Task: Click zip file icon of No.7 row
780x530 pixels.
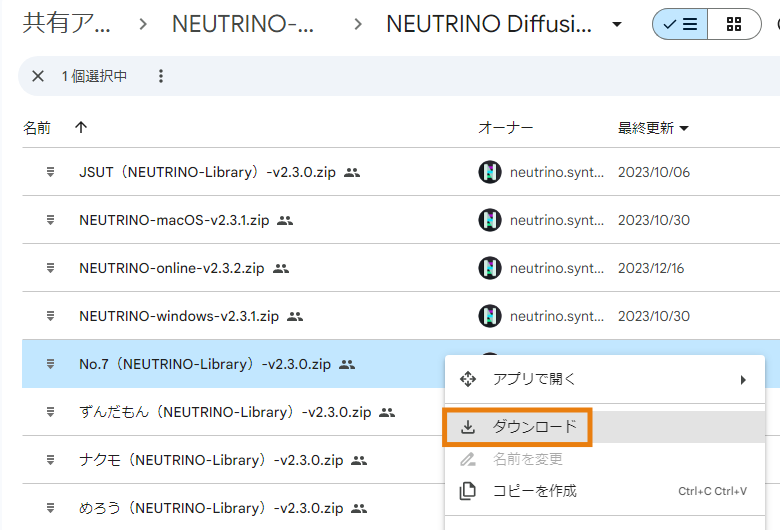Action: (50, 364)
